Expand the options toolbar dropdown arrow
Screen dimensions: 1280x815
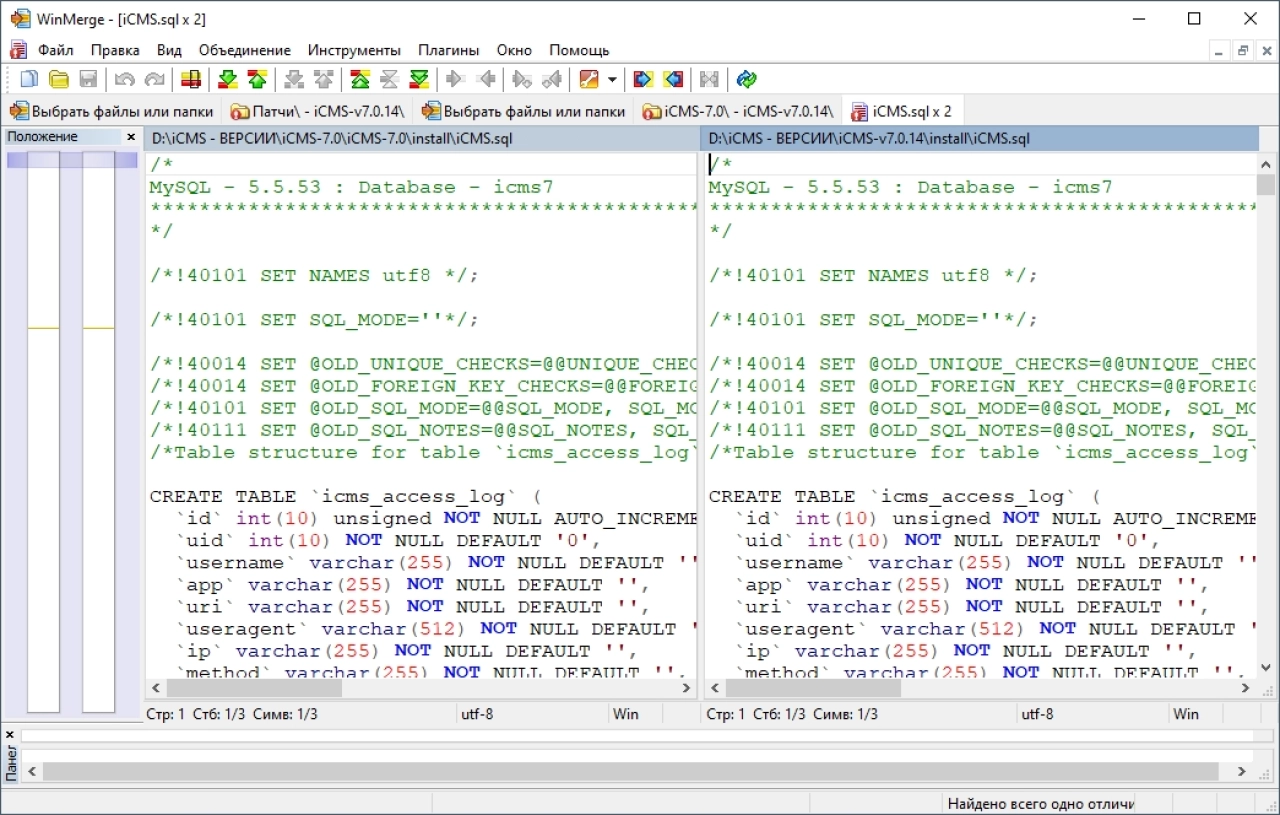coord(612,79)
